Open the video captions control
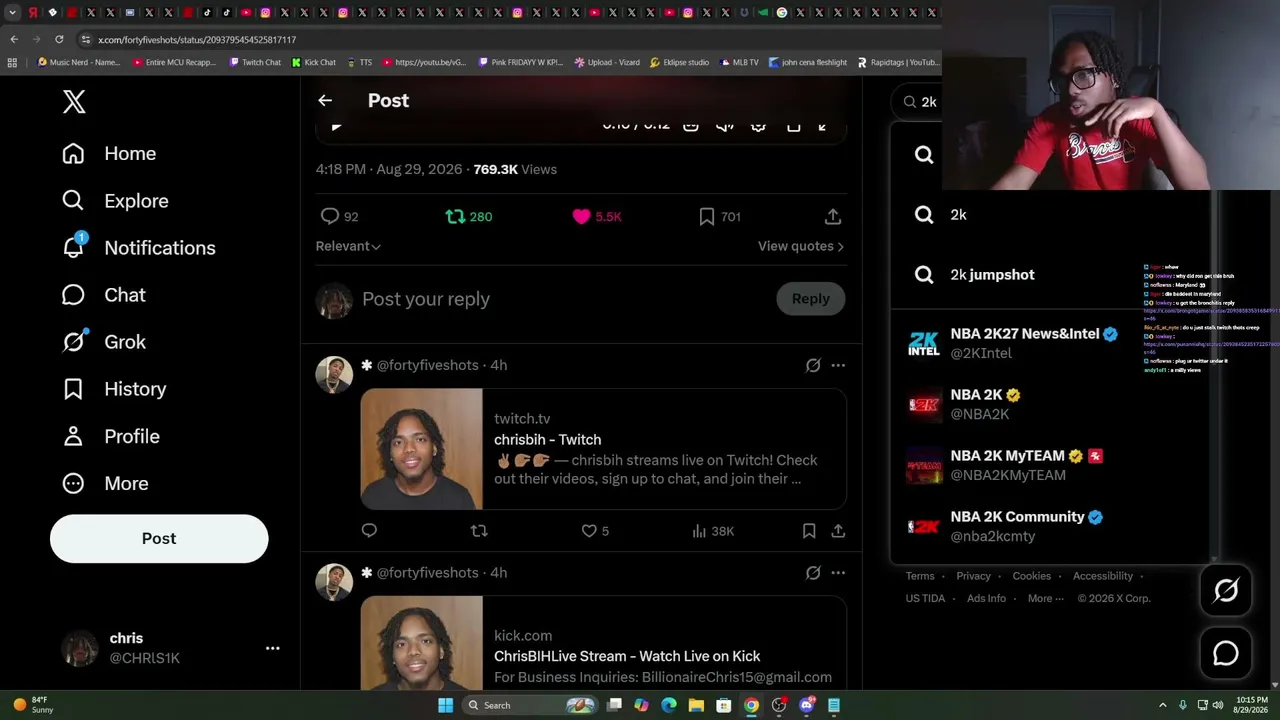Viewport: 1280px width, 720px height. pyautogui.click(x=691, y=125)
